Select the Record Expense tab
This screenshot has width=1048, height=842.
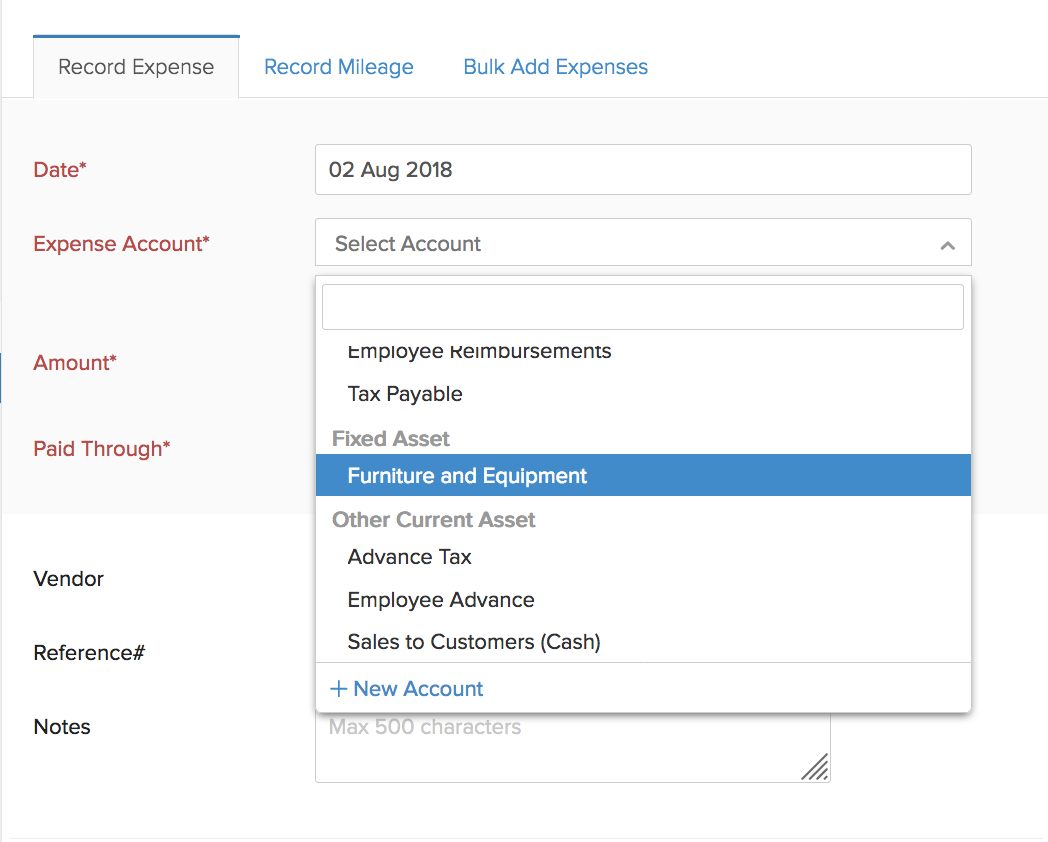pyautogui.click(x=136, y=67)
